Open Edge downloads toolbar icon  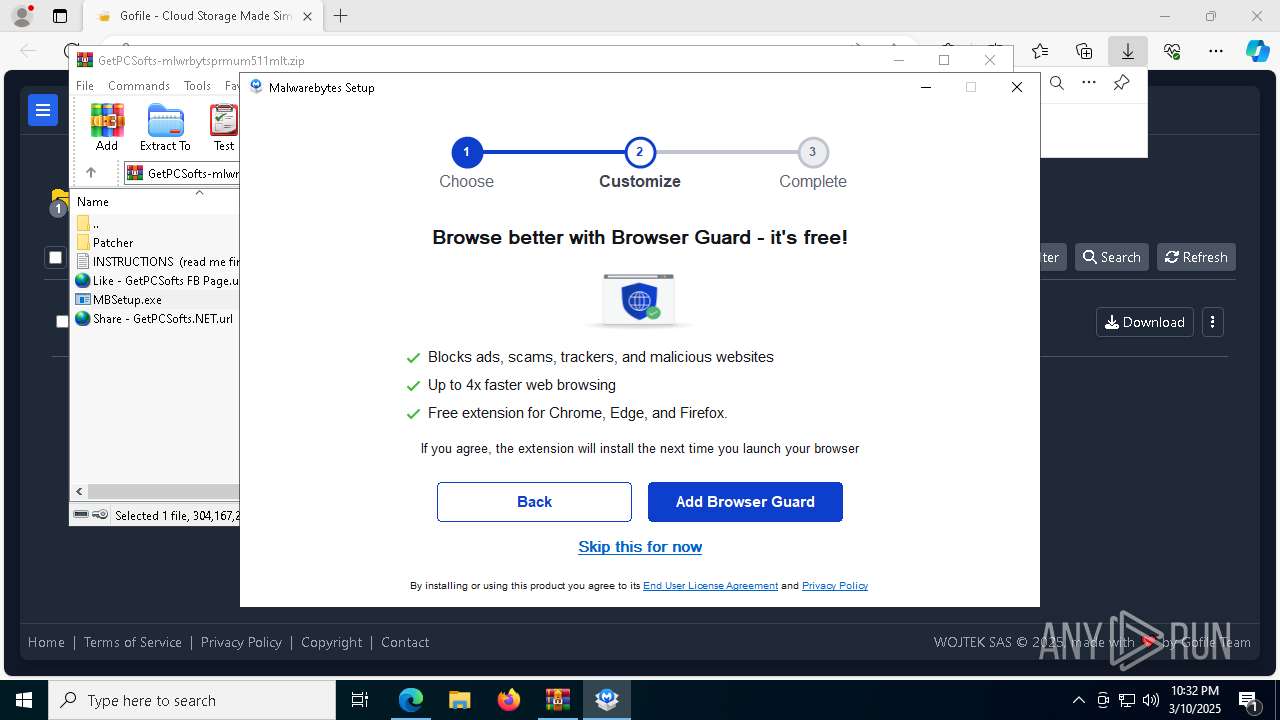1127,51
